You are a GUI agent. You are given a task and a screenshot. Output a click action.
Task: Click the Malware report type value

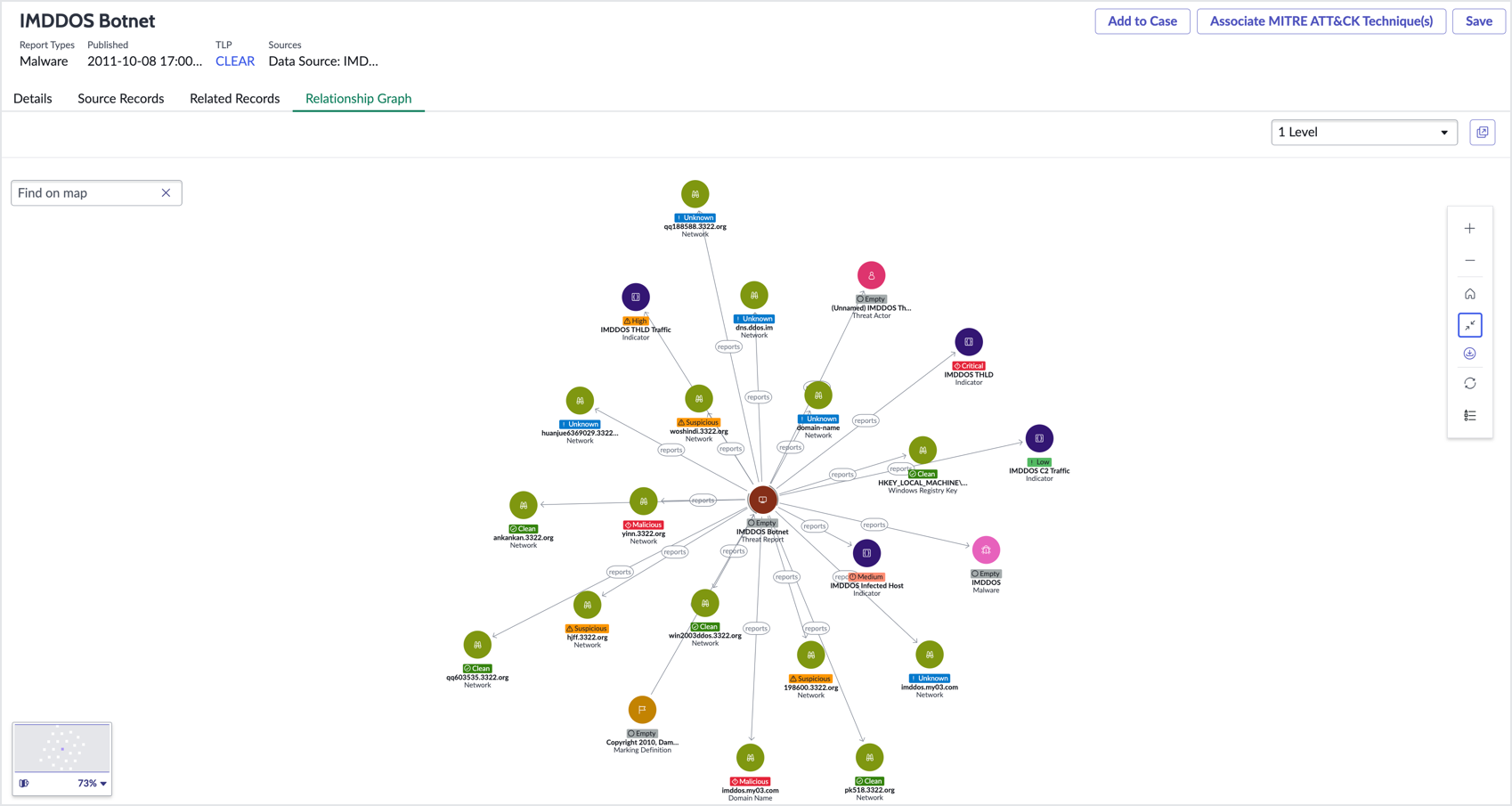point(44,61)
